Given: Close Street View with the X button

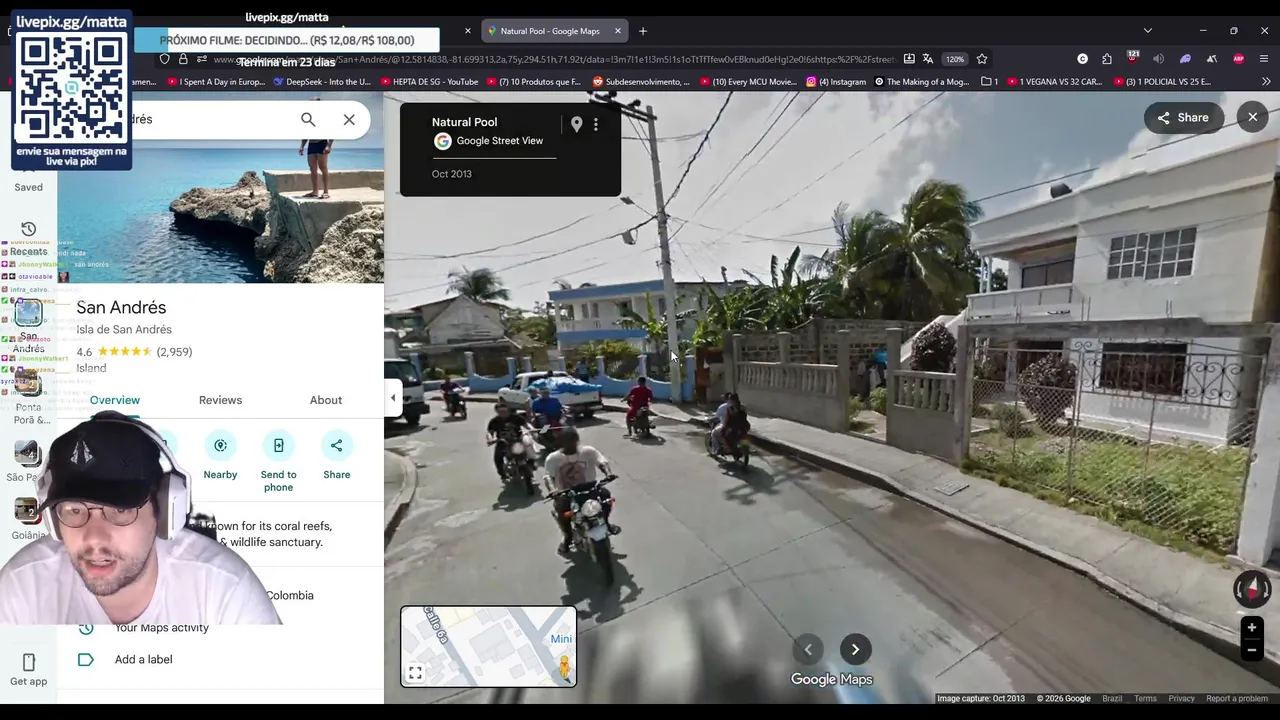Looking at the screenshot, I should click(1252, 118).
